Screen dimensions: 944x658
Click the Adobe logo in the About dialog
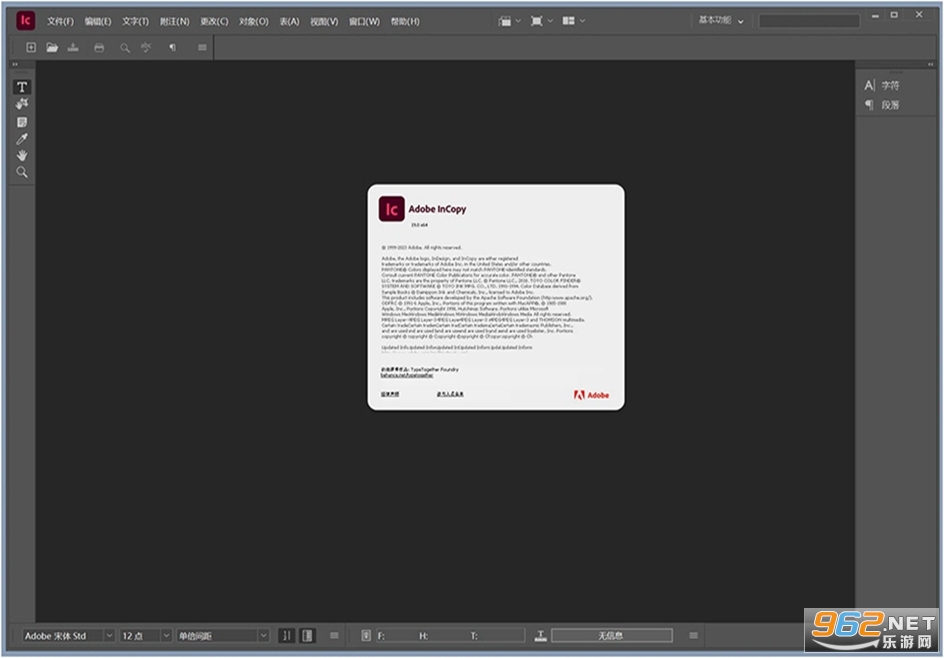[x=591, y=395]
